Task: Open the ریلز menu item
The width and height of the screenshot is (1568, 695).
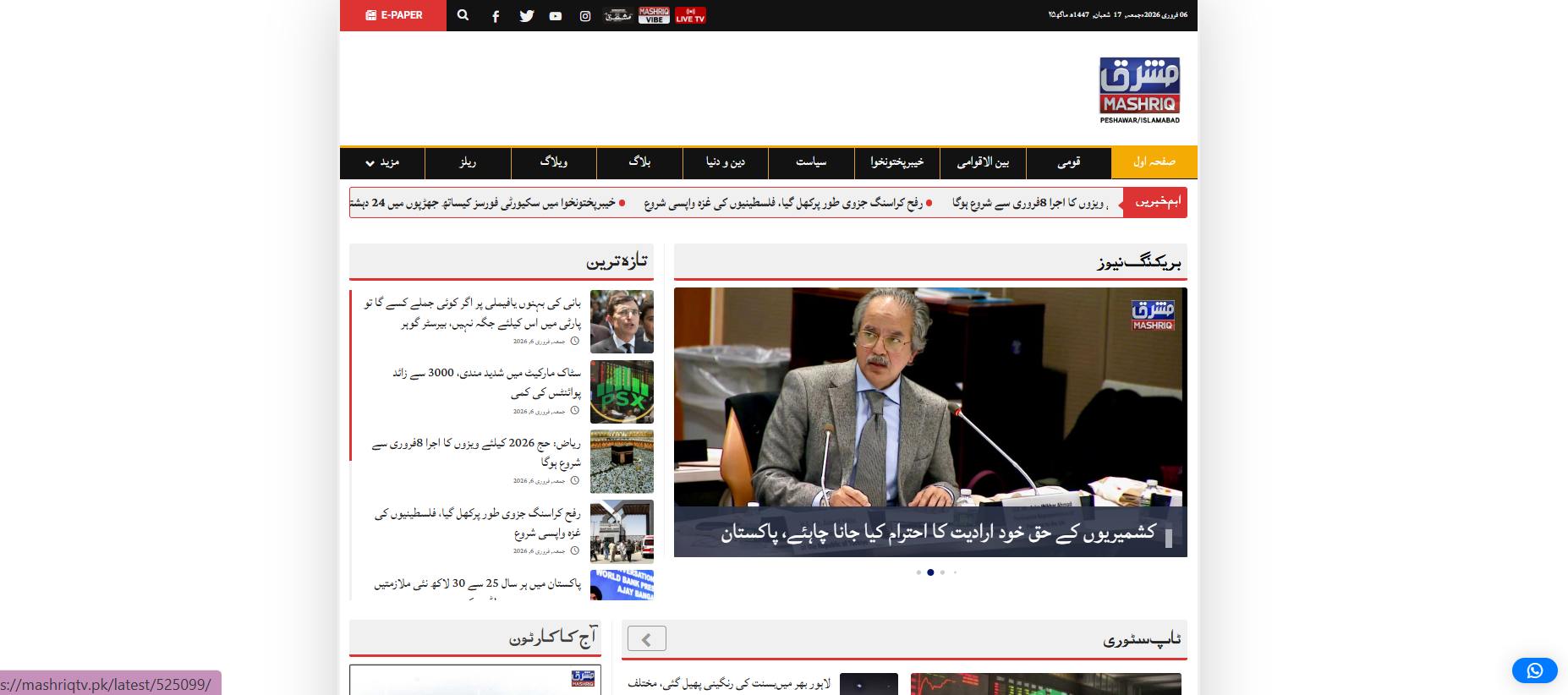Action: tap(468, 161)
